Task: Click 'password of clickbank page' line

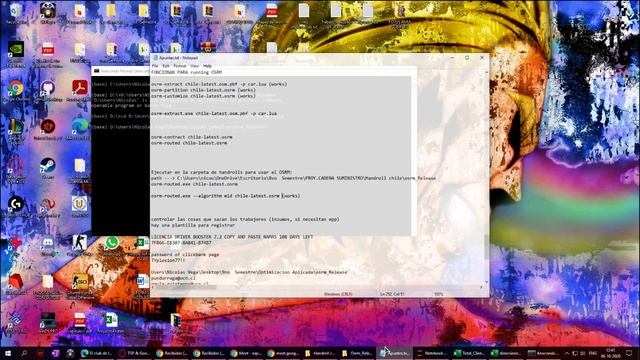Action: (185, 254)
